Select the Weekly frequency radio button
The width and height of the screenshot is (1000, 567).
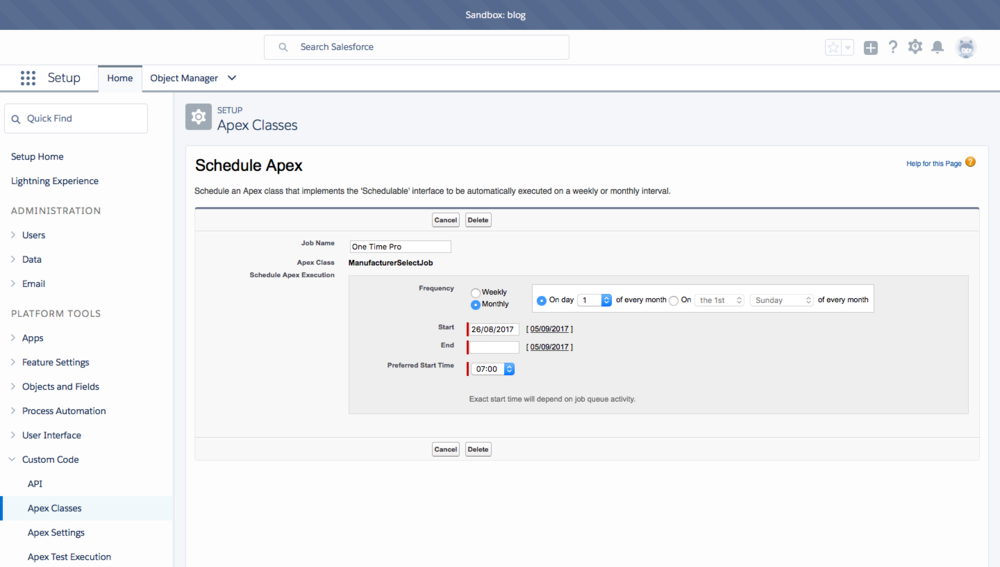(476, 292)
